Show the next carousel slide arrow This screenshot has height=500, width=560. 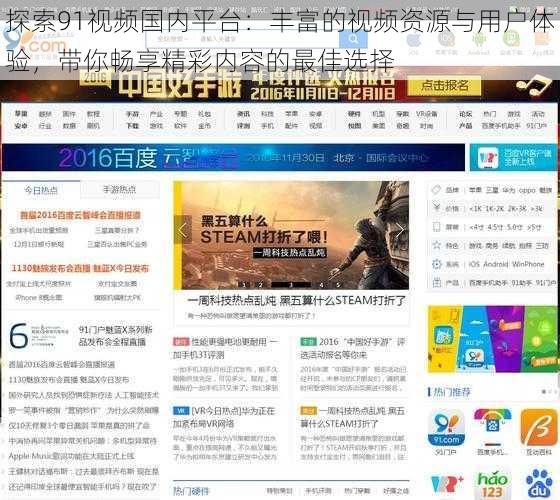coord(400,230)
